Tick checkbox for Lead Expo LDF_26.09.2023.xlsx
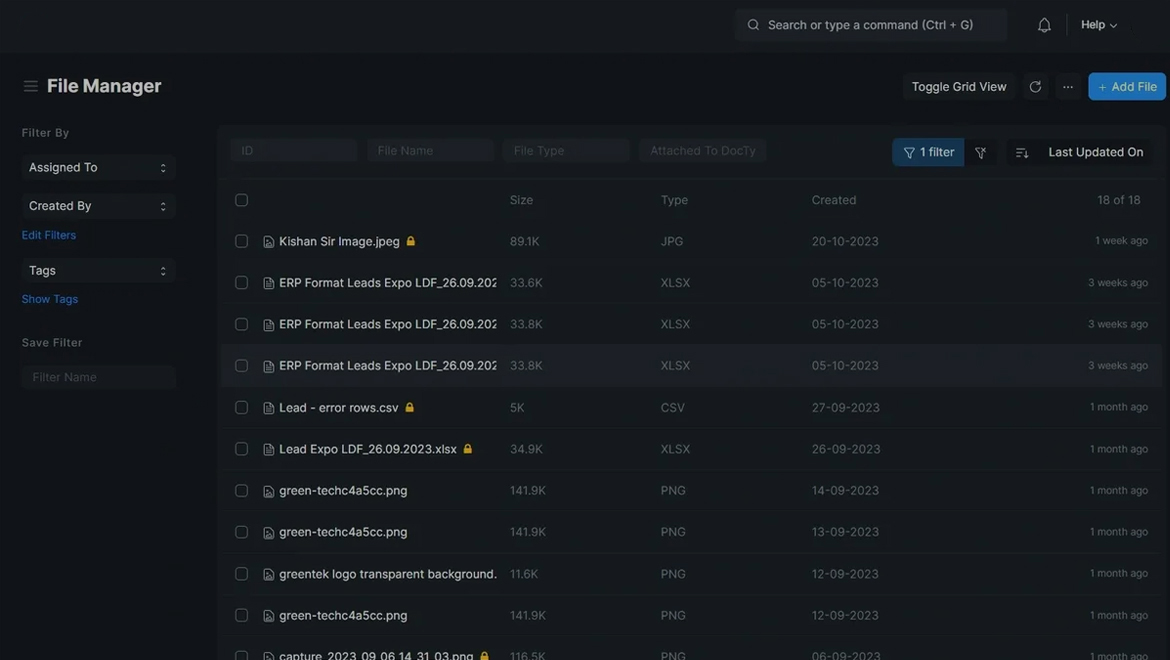Image resolution: width=1170 pixels, height=660 pixels. coord(241,449)
